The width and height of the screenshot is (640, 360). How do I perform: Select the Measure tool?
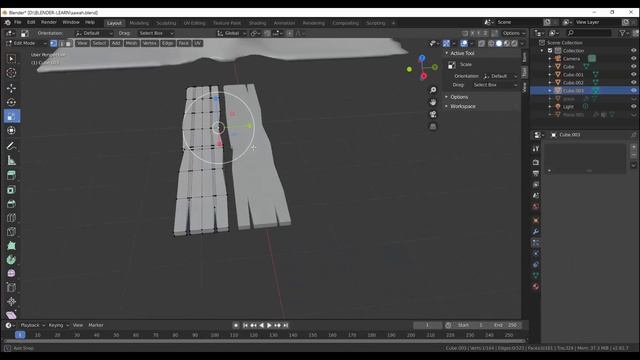(11, 160)
